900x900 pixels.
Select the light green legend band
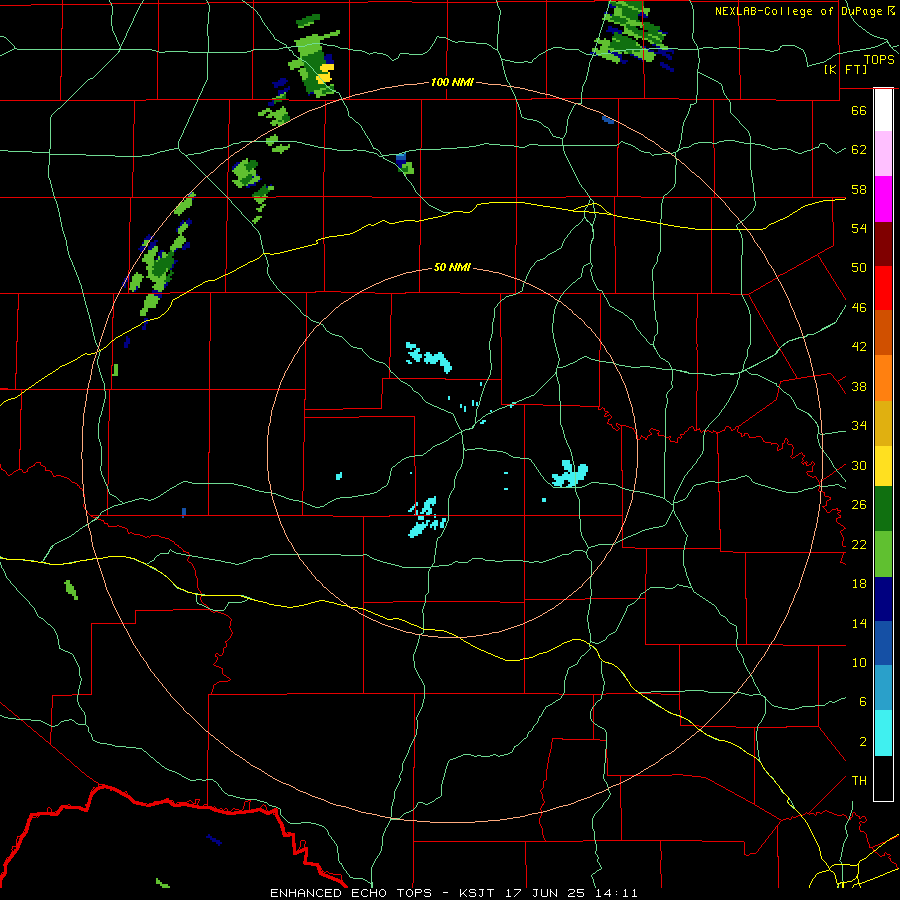[883, 554]
